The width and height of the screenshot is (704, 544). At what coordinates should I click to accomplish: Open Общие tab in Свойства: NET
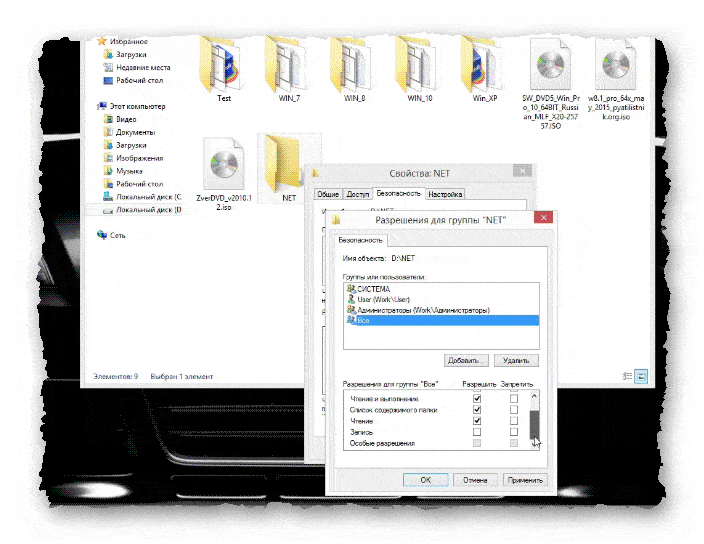point(328,194)
